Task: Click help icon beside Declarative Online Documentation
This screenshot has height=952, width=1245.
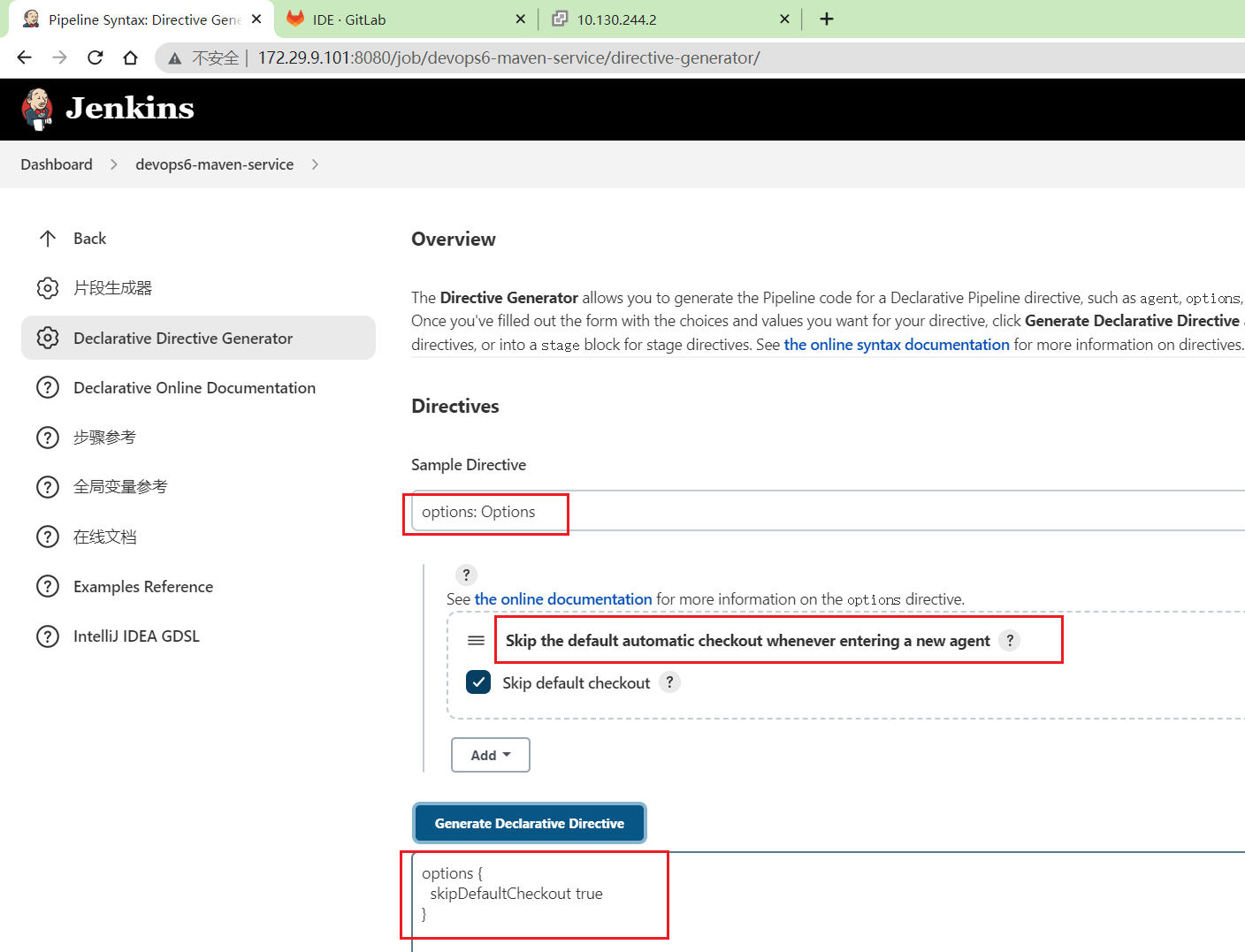Action: (x=48, y=387)
